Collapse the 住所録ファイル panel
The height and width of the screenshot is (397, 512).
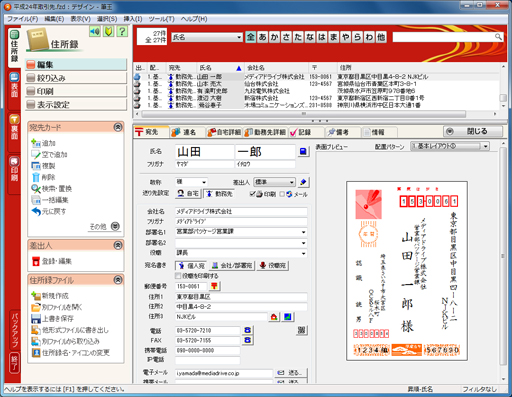tap(118, 280)
